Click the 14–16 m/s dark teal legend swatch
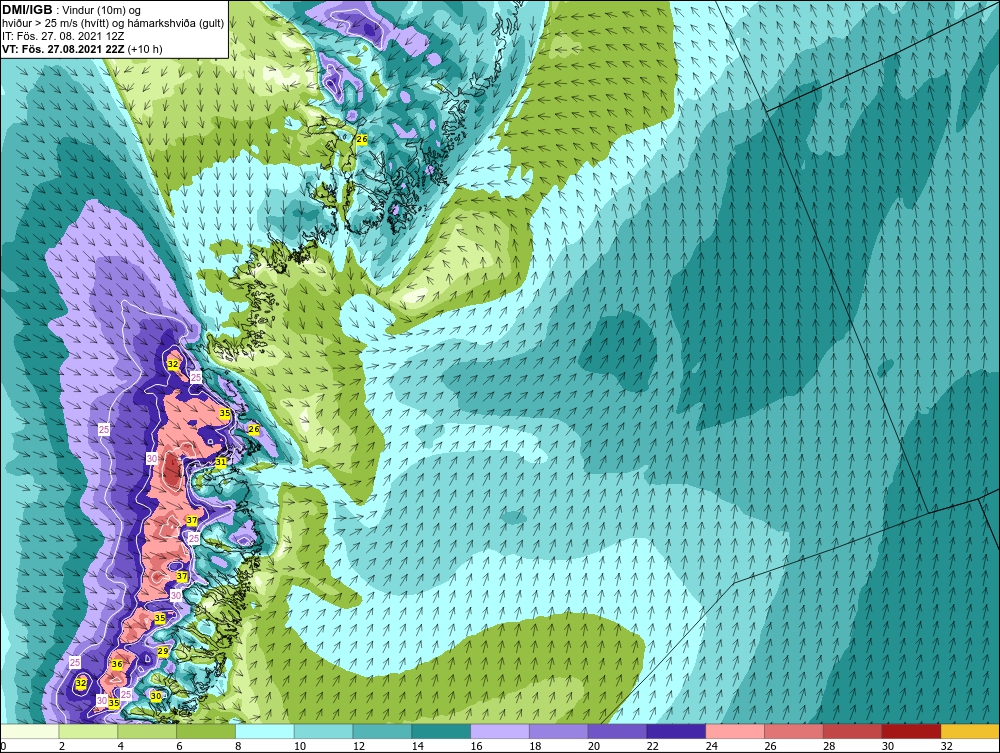 point(441,731)
